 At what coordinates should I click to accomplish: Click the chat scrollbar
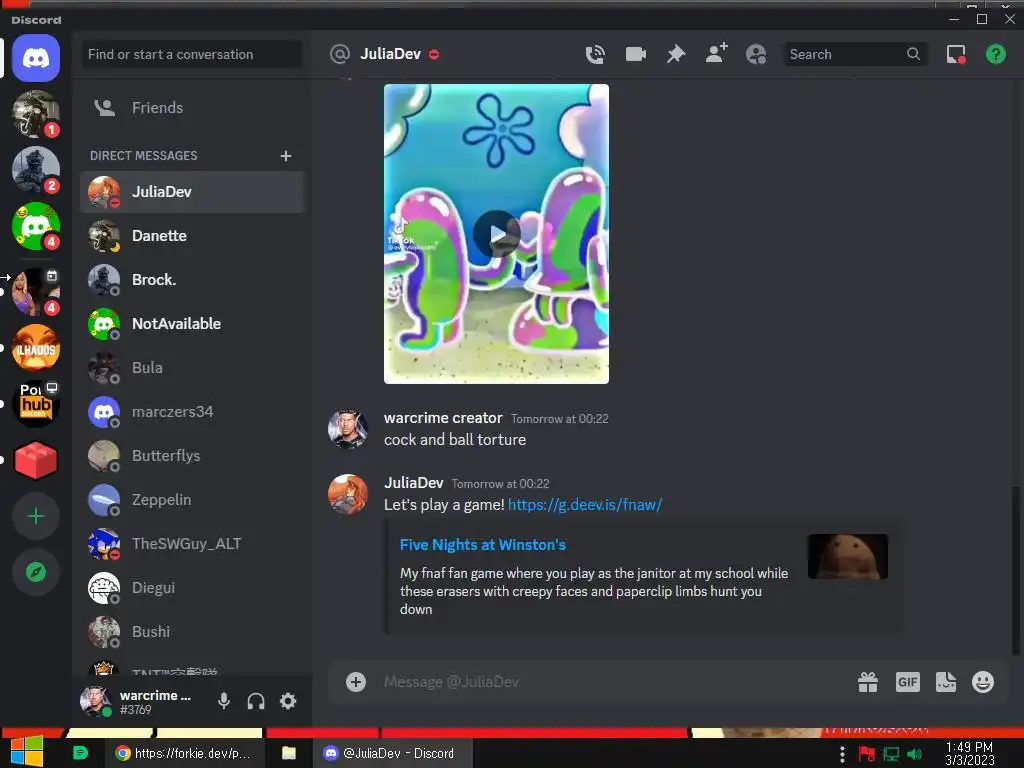point(1015,569)
